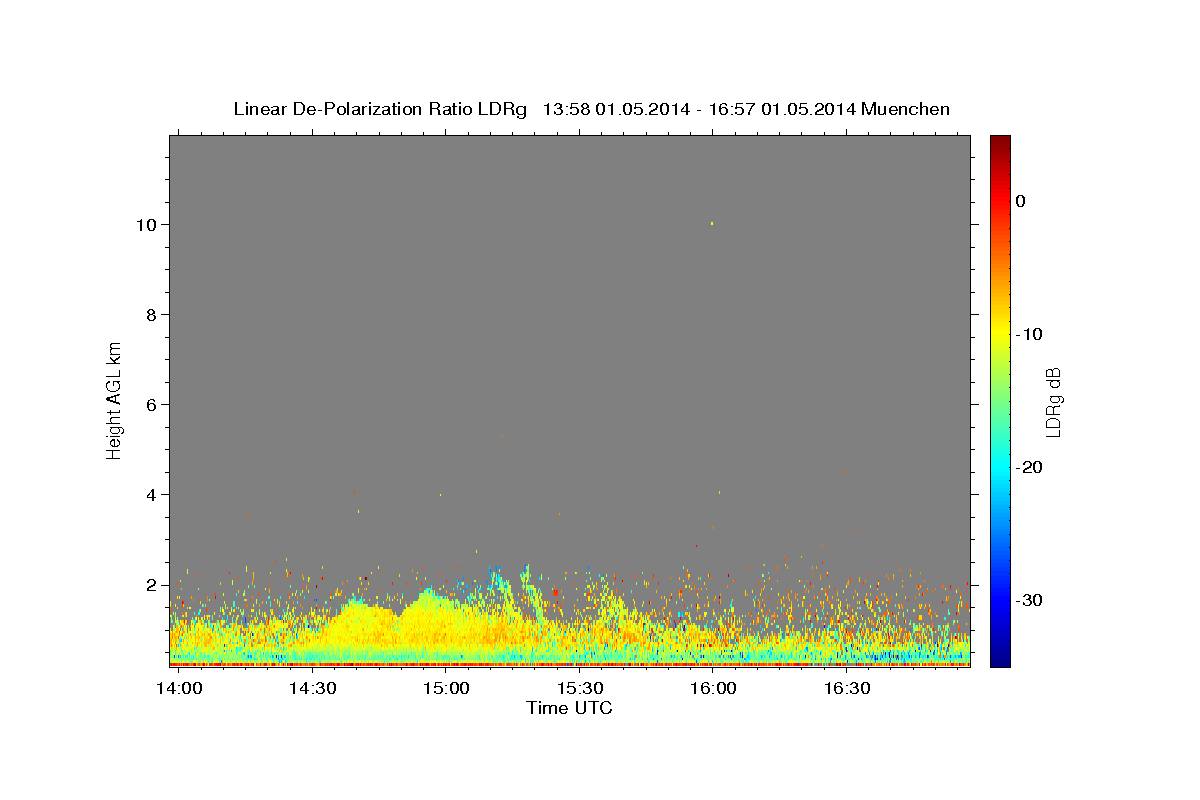Click the 14:00 time axis label
Image resolution: width=1200 pixels, height=800 pixels.
click(x=179, y=689)
